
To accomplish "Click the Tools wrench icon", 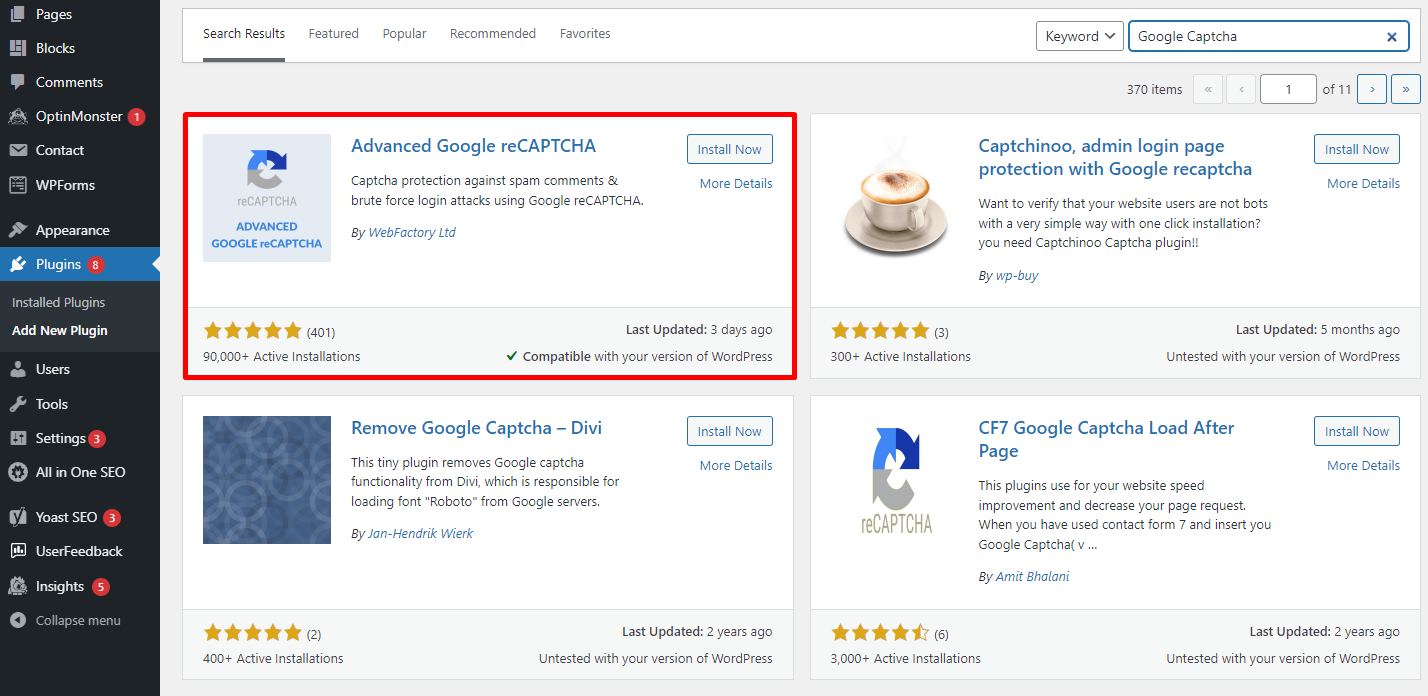I will 17,404.
